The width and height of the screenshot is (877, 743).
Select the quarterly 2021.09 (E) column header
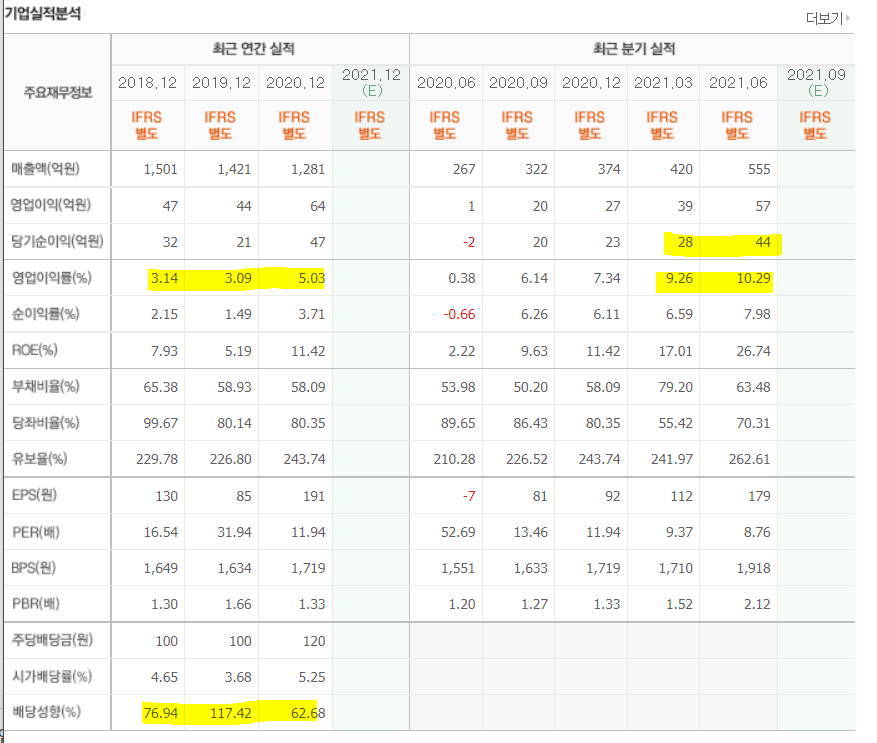tap(816, 82)
